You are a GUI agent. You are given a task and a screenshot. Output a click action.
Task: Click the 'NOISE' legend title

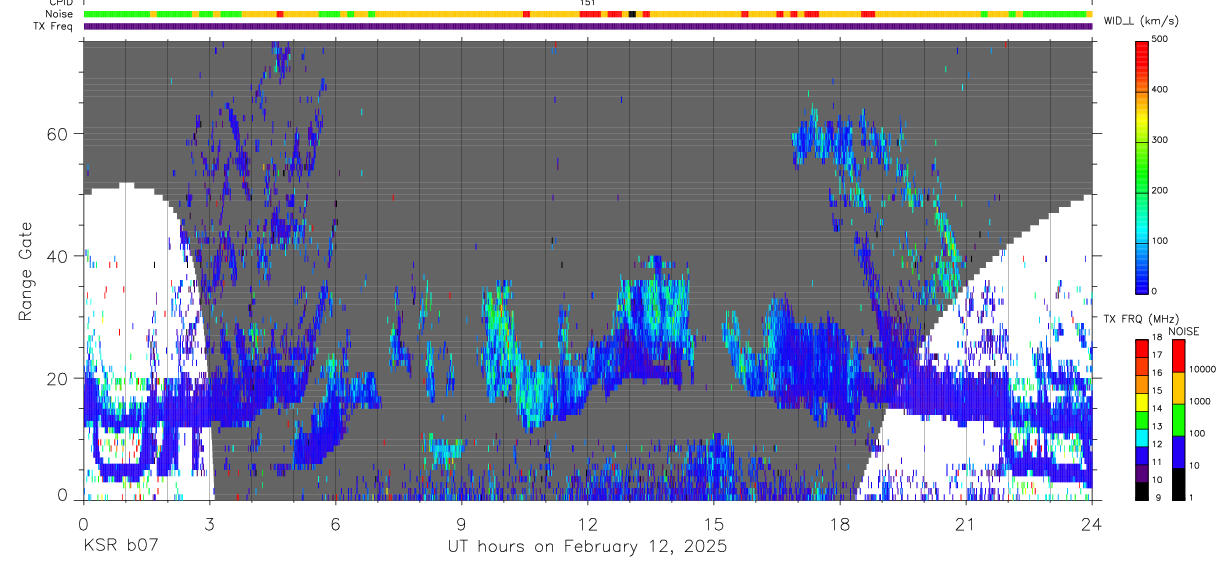pos(1183,332)
